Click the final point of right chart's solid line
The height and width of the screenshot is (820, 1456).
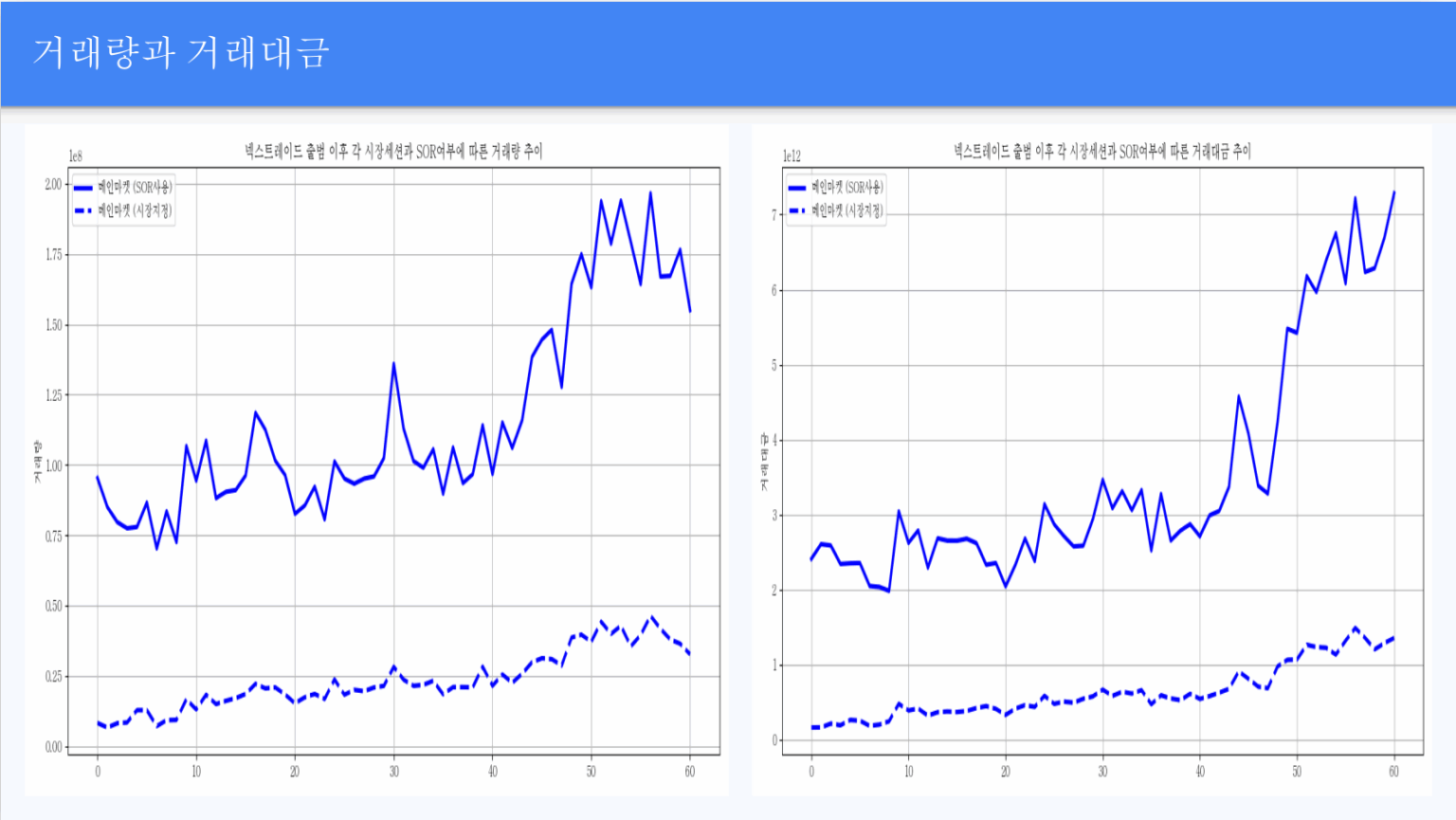click(1393, 192)
